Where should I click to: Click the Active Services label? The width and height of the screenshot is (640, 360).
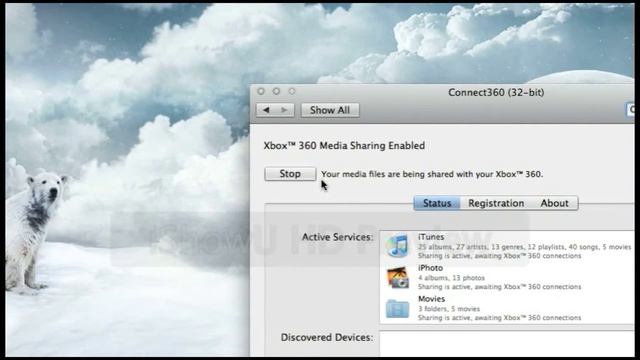coord(338,237)
